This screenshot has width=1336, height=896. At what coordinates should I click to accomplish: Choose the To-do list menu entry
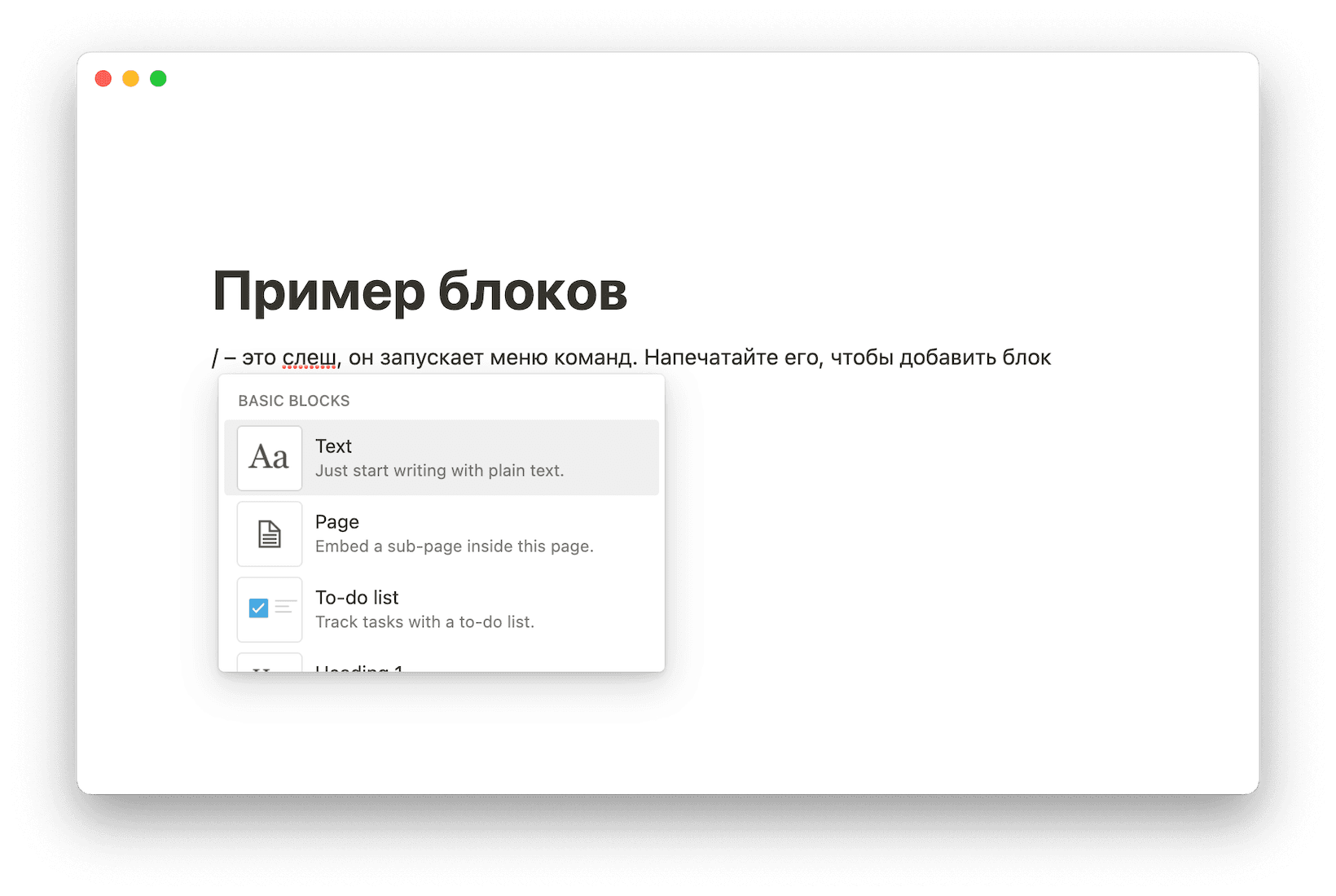tap(442, 609)
